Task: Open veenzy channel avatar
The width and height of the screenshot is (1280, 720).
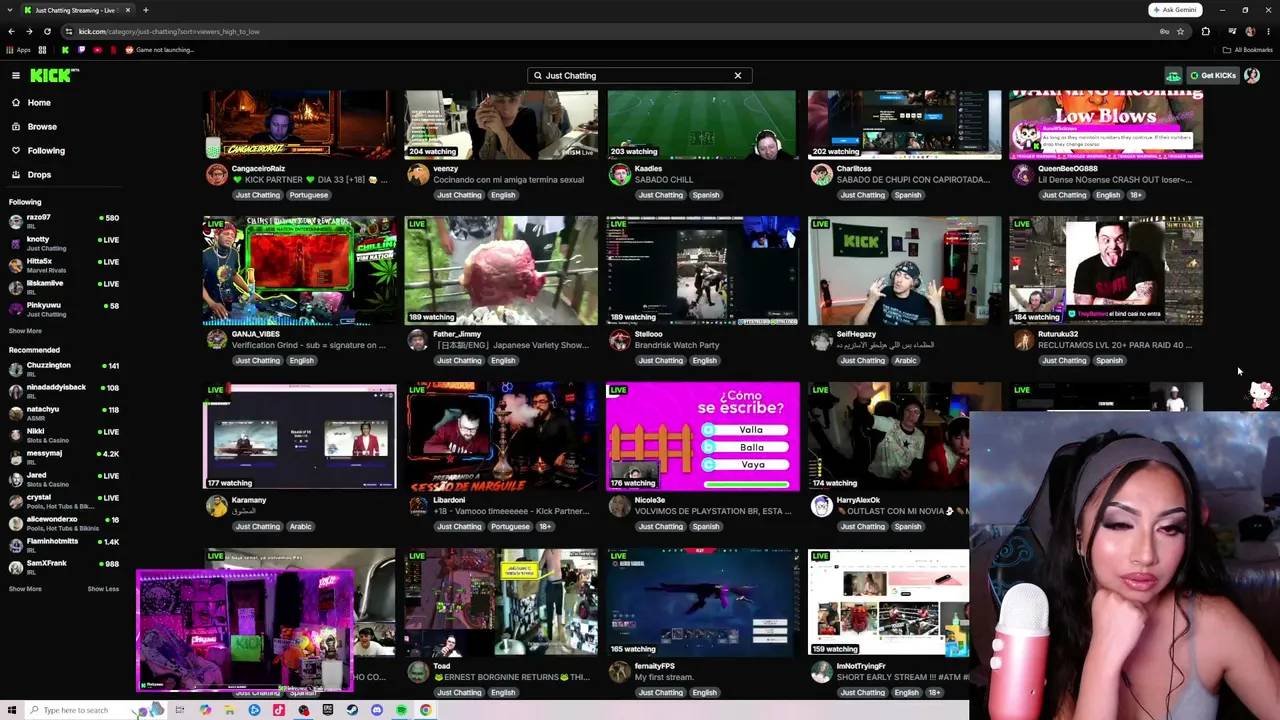Action: 418,175
